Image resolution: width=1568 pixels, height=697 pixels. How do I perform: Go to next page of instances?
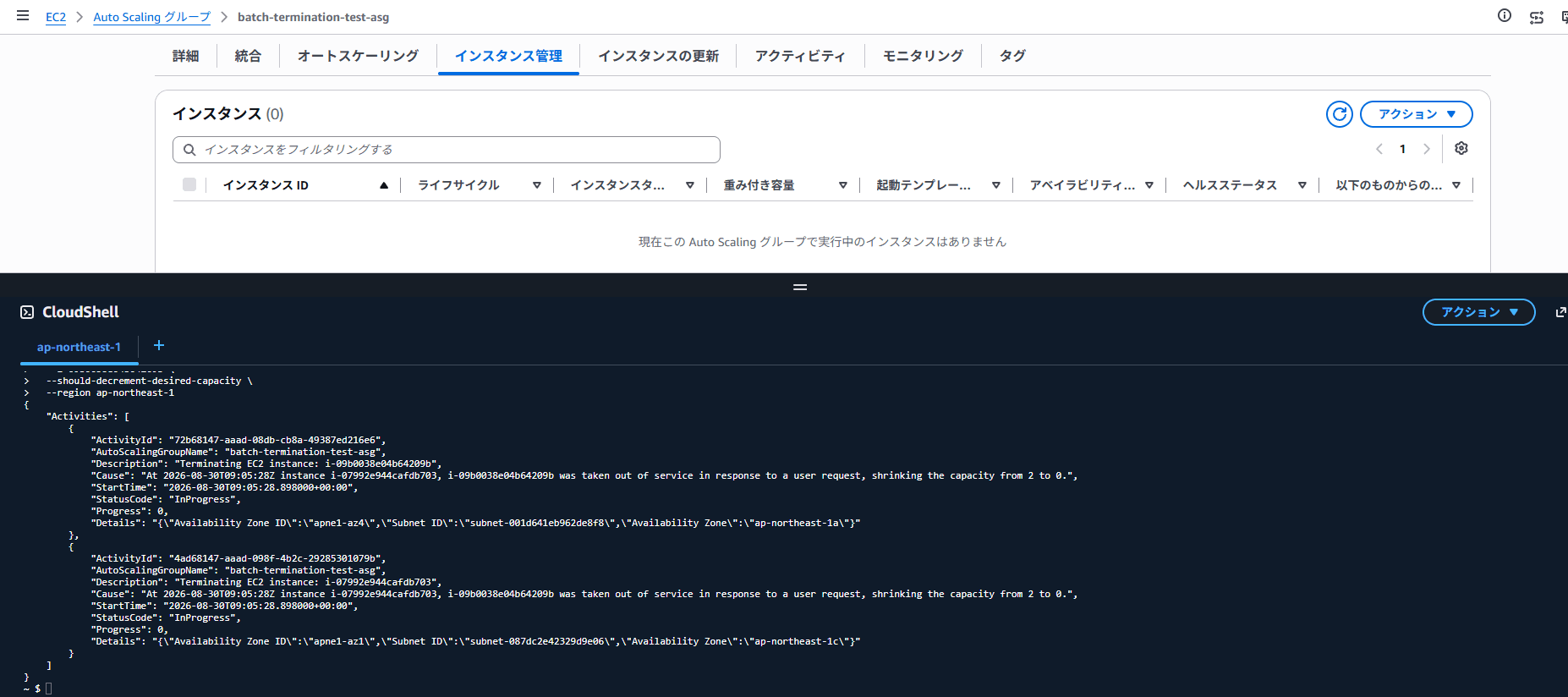(x=1427, y=149)
